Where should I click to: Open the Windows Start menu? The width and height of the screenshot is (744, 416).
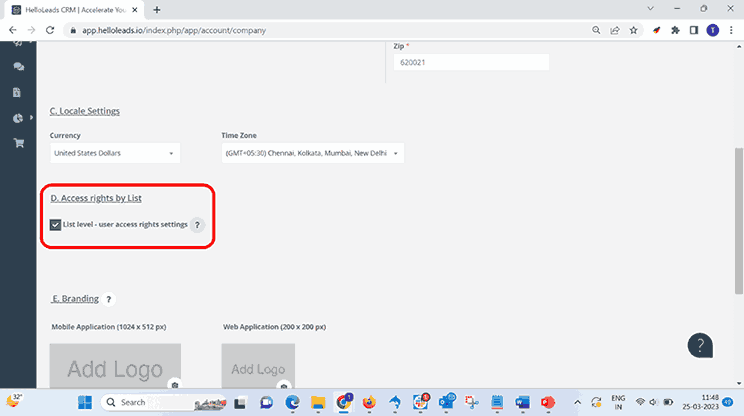pos(85,402)
